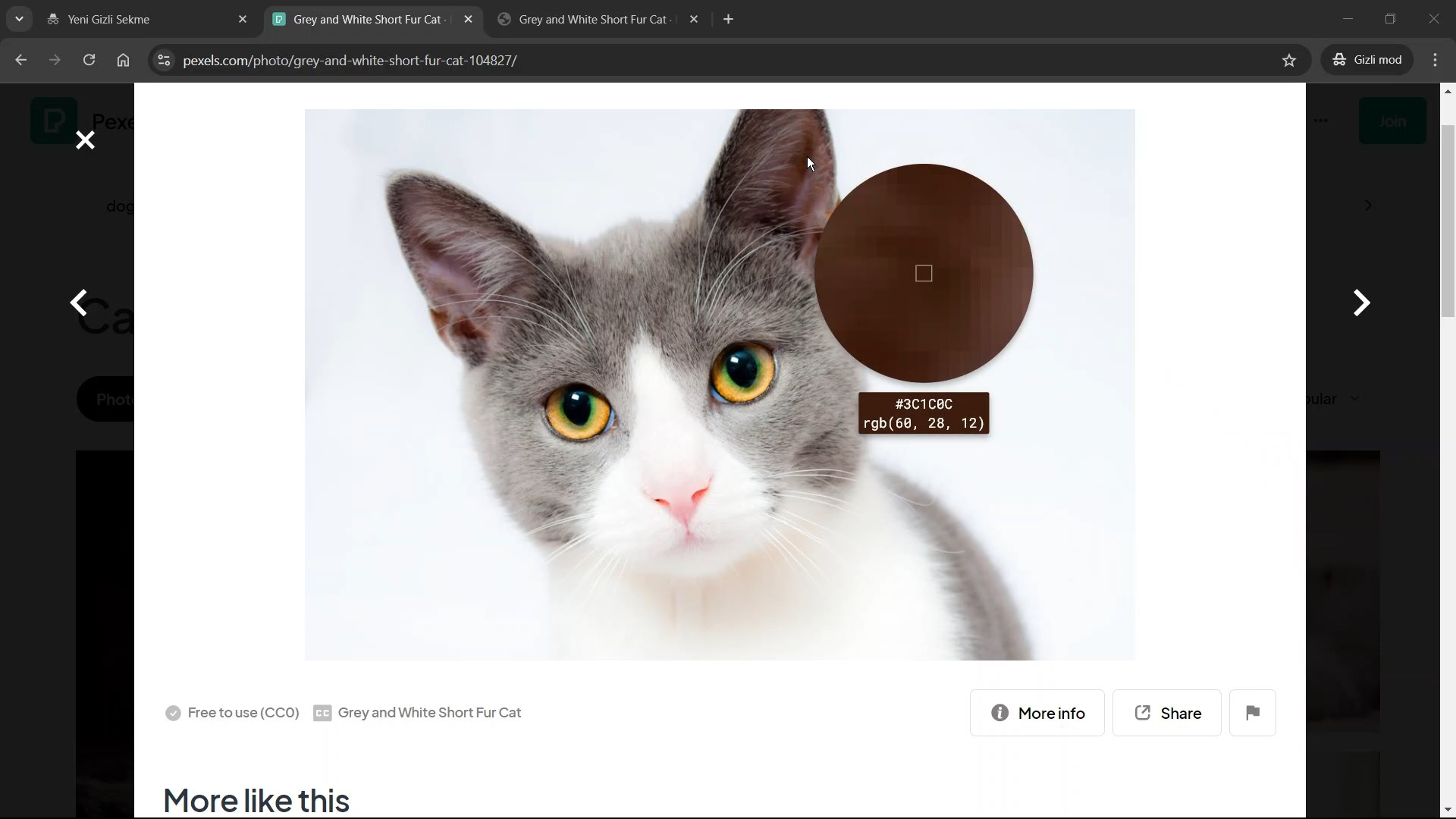
Task: Click the Pexels logo behind the overlay
Action: click(x=53, y=121)
